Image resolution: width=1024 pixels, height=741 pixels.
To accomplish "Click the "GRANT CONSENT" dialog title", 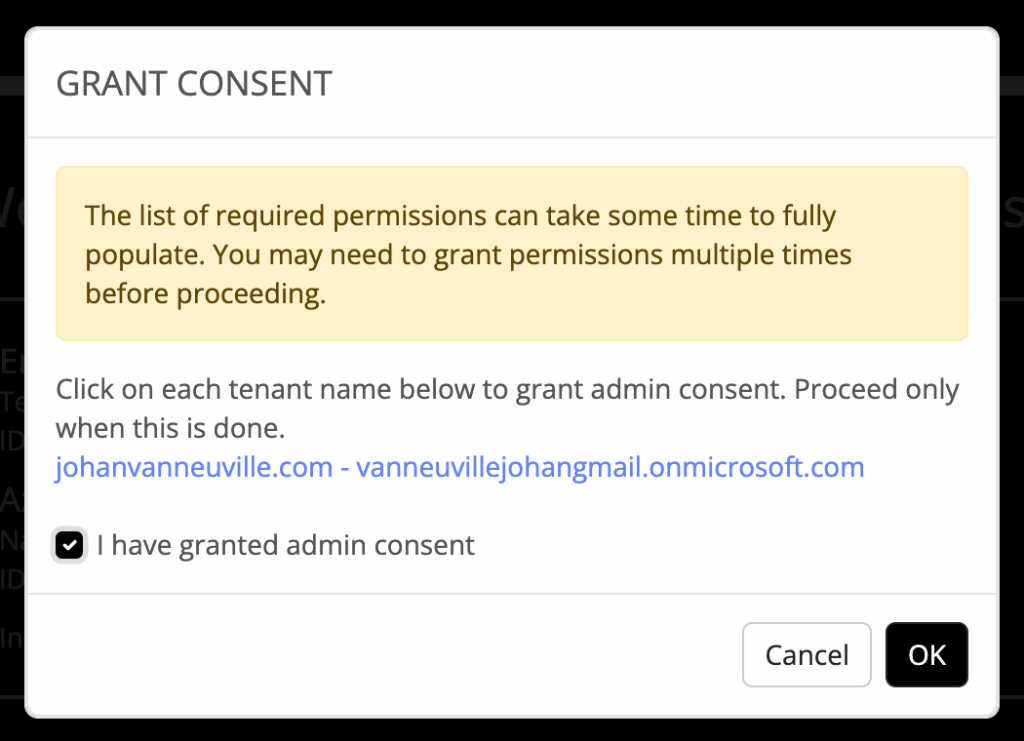I will click(194, 84).
